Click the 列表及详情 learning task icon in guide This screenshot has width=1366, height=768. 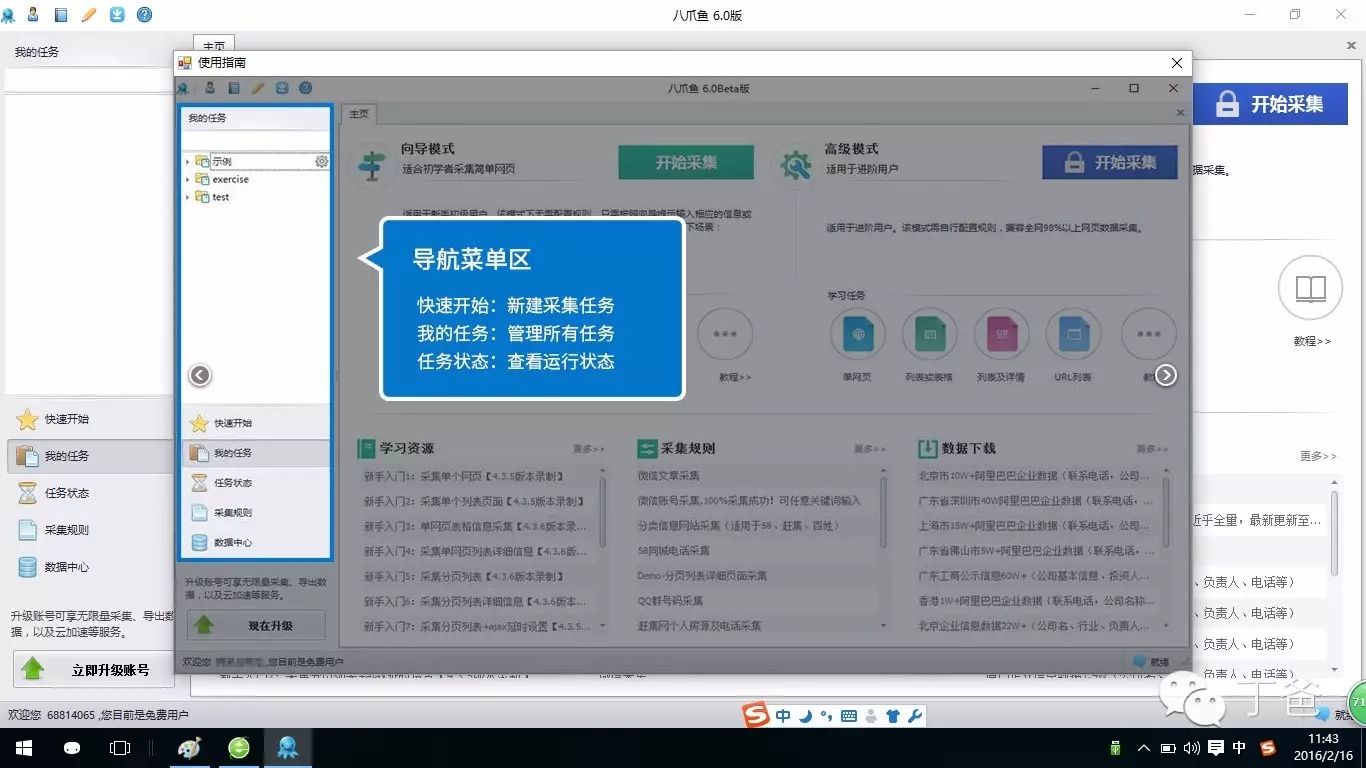pyautogui.click(x=1002, y=334)
